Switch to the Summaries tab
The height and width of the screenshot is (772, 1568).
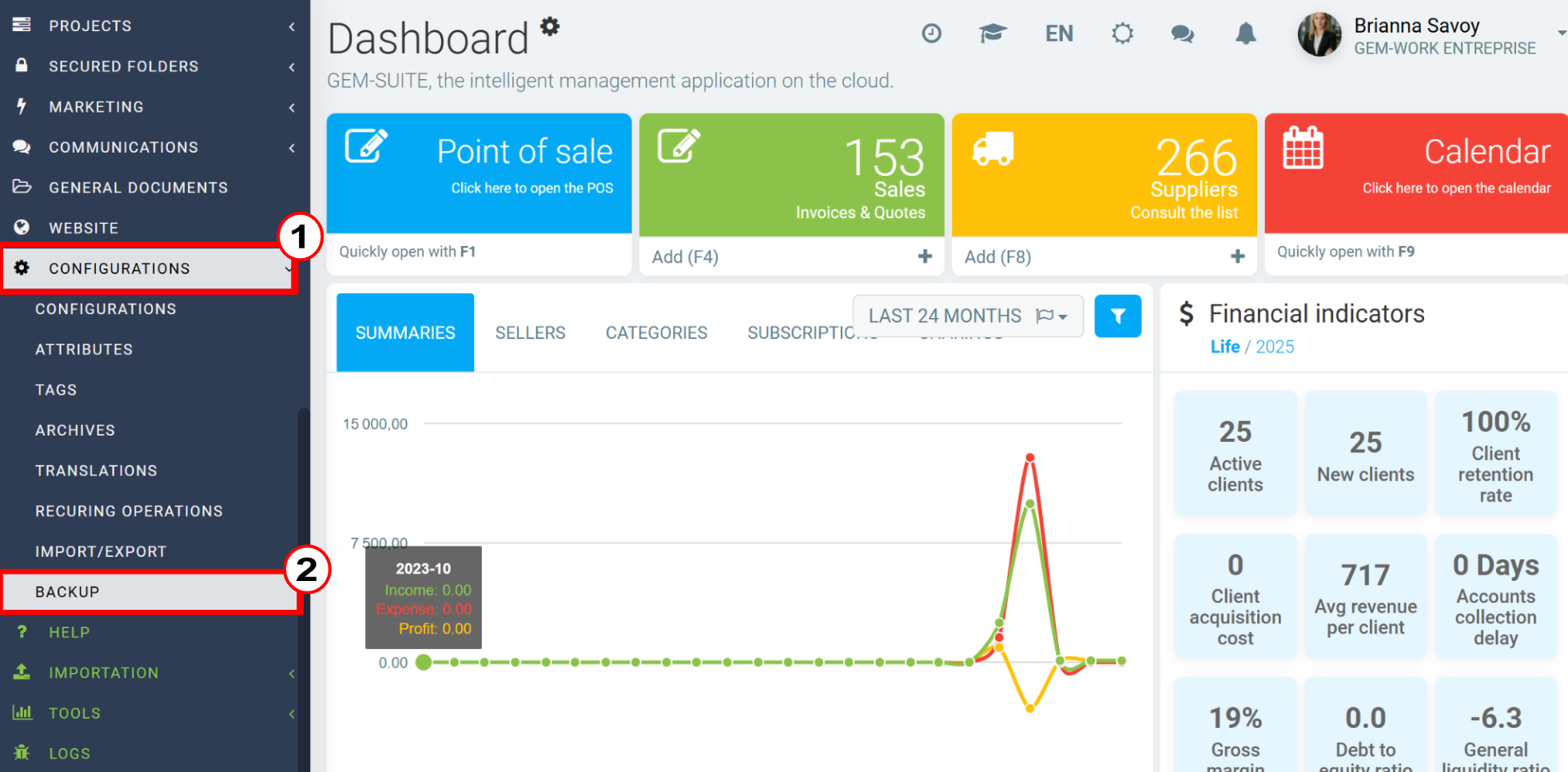click(x=405, y=332)
